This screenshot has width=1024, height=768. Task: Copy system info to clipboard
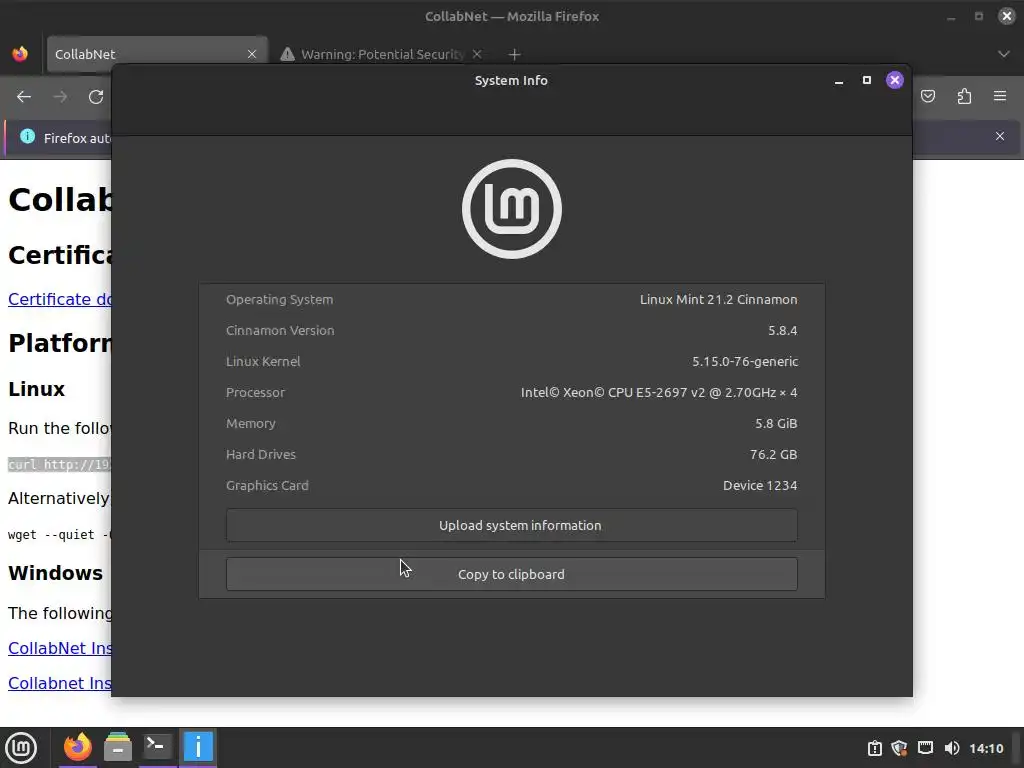coord(511,574)
